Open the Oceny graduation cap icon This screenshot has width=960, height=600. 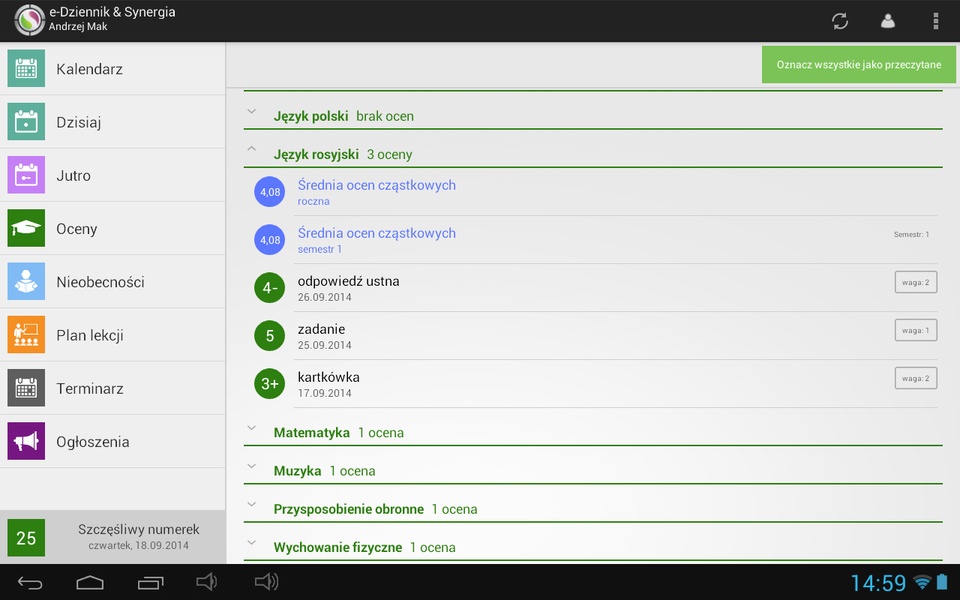tap(26, 228)
